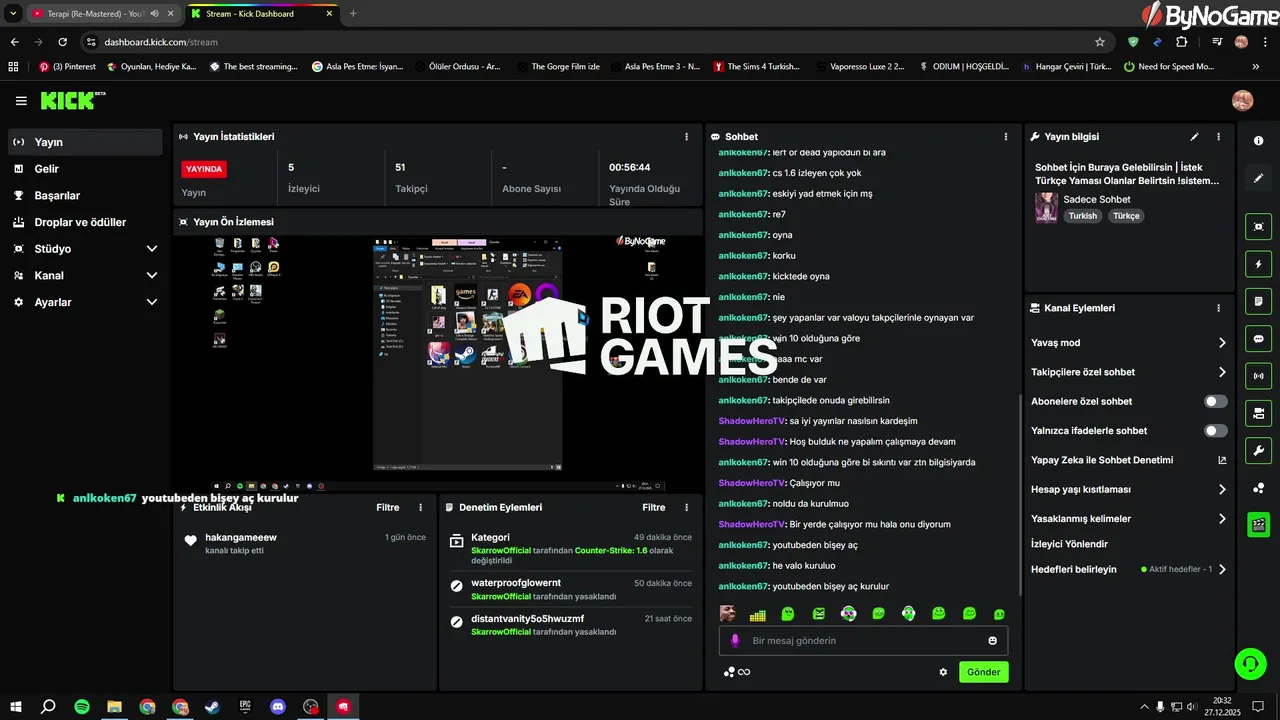Select Gelir in the sidebar
Viewport: 1280px width, 720px height.
tap(86, 169)
